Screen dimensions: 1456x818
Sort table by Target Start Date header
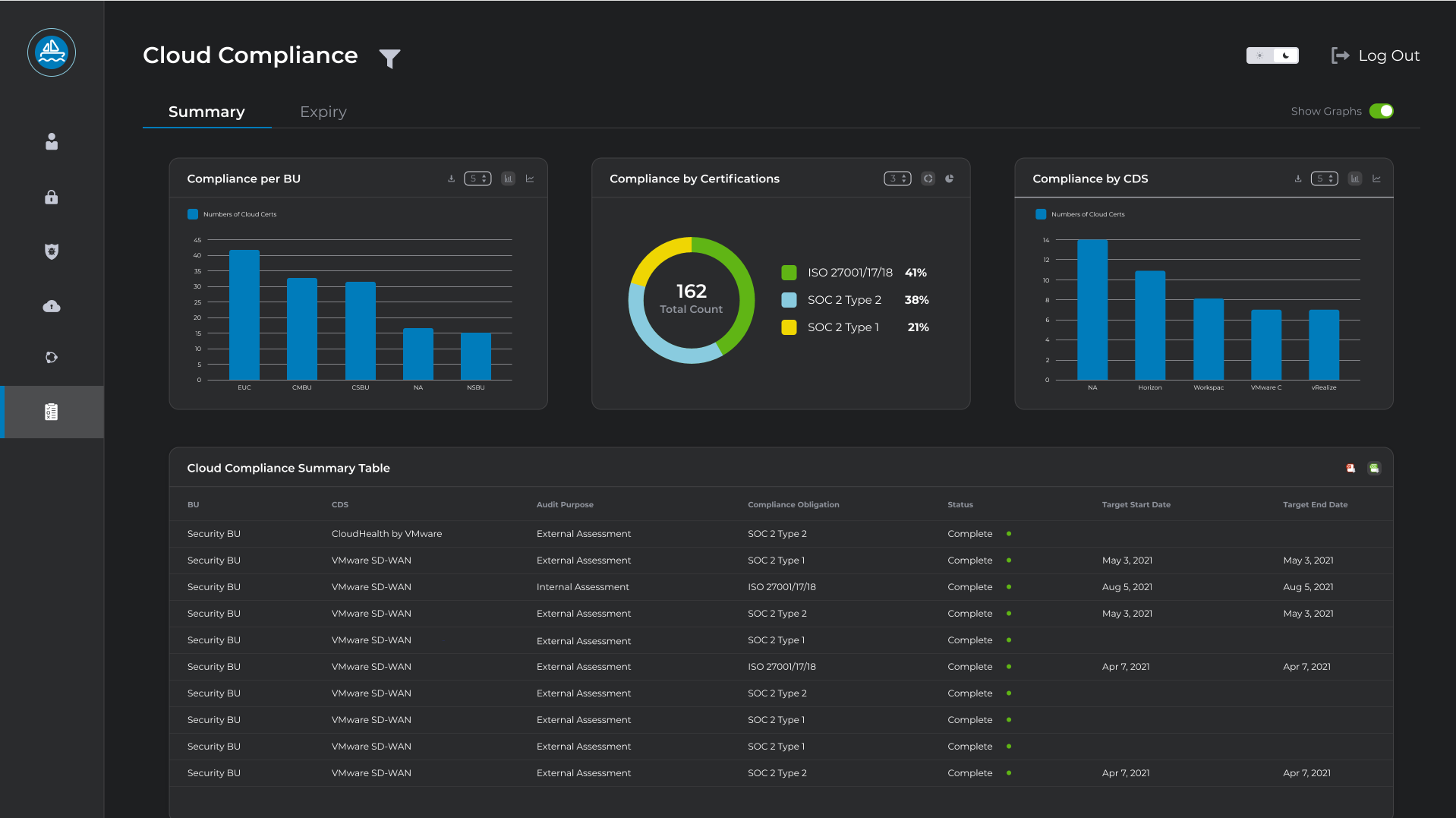point(1136,504)
